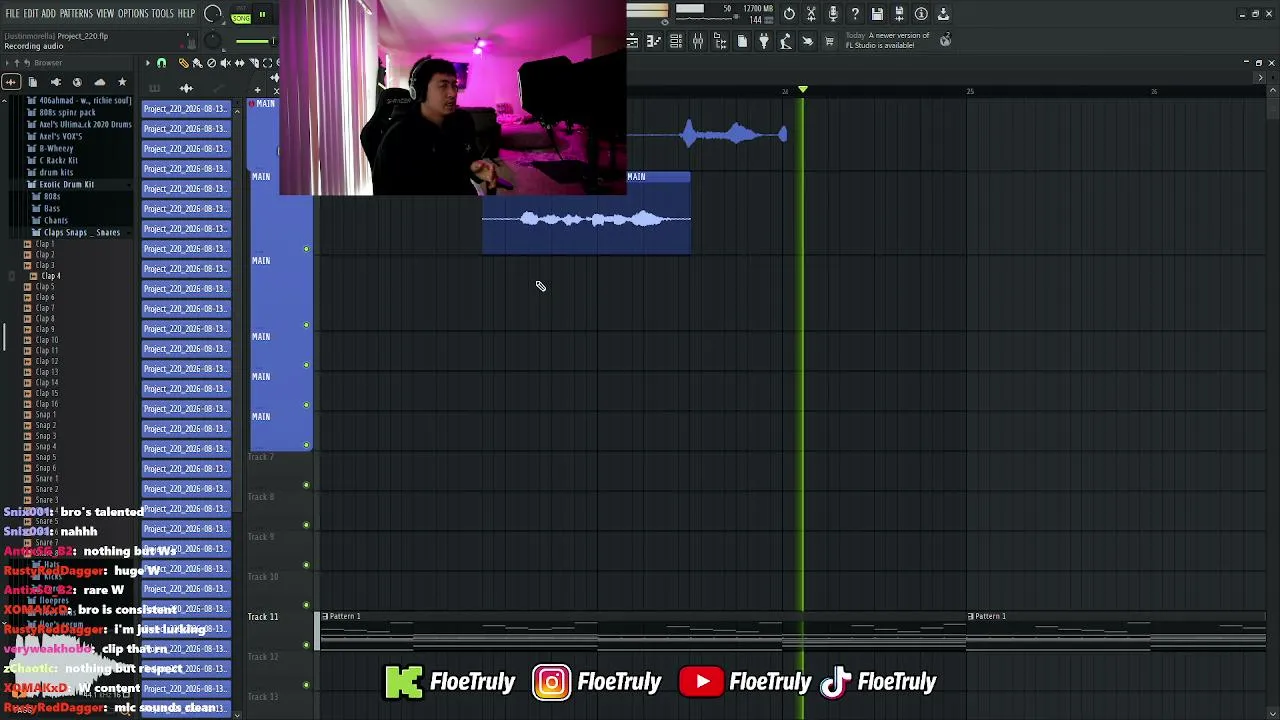Toggle mute light on Track 10
Screen dimensions: 1280x720
306,605
